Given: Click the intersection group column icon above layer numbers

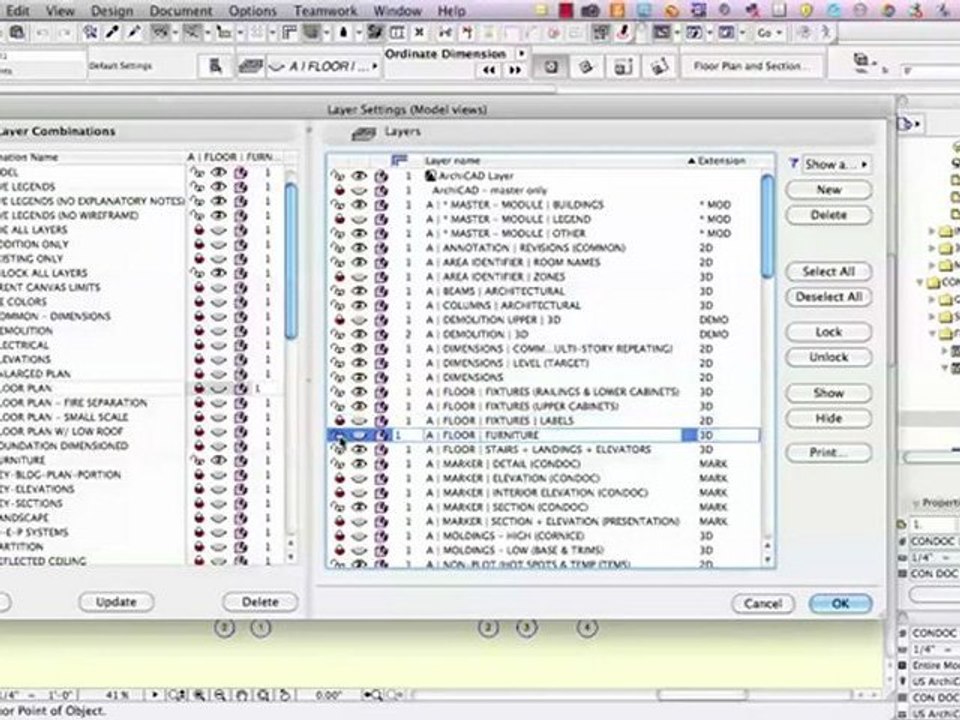Looking at the screenshot, I should click(399, 160).
